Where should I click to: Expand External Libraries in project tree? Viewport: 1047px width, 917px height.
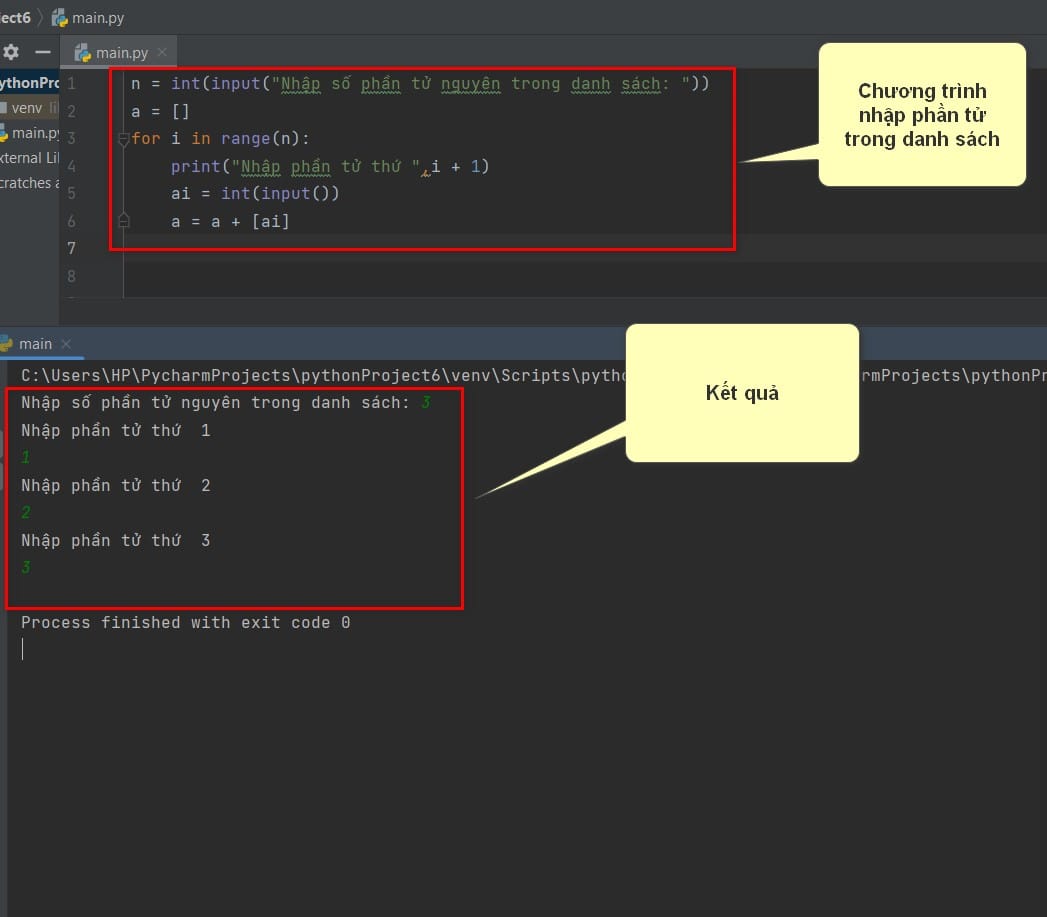coord(29,158)
